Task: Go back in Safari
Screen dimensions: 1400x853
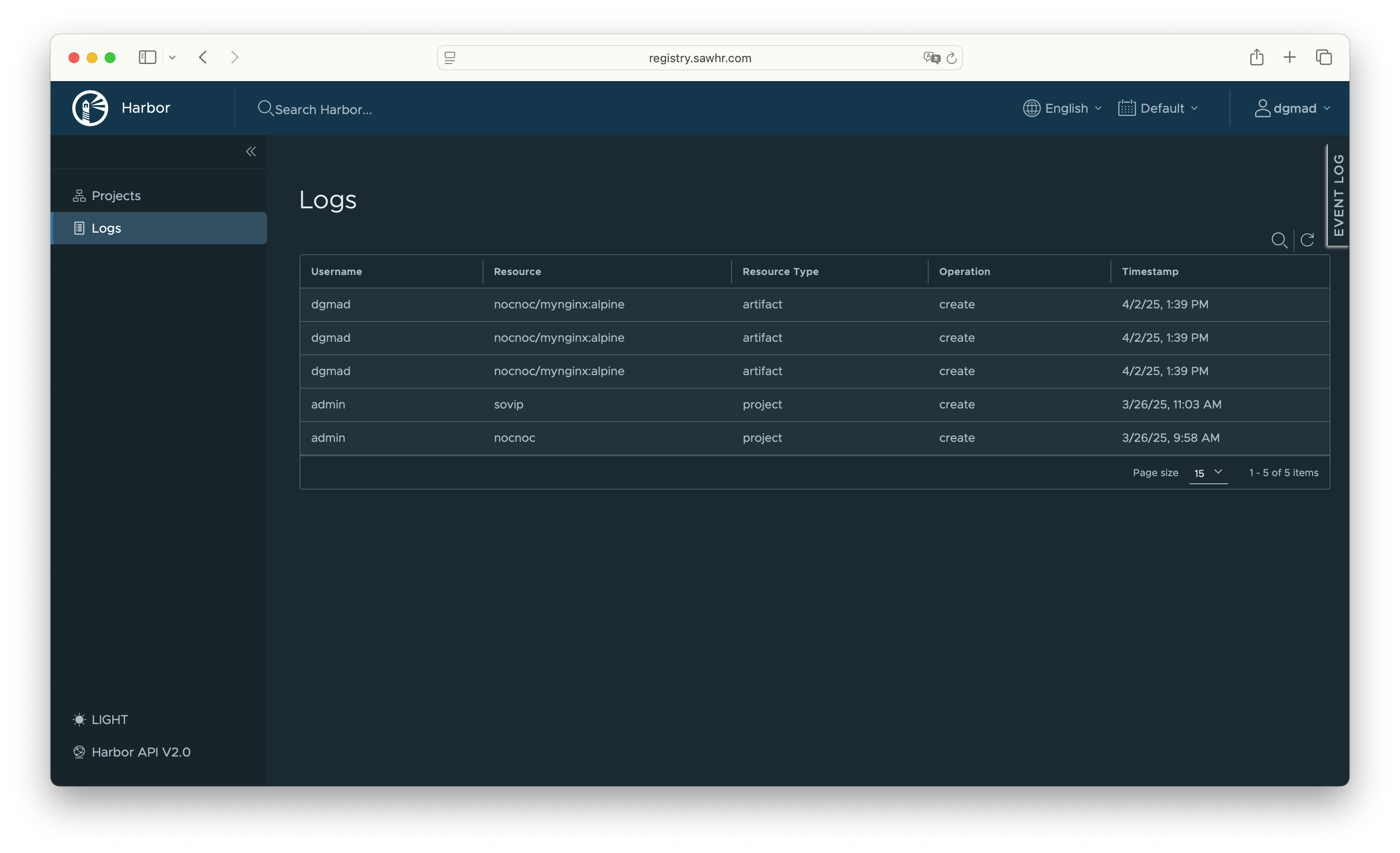Action: (203, 57)
